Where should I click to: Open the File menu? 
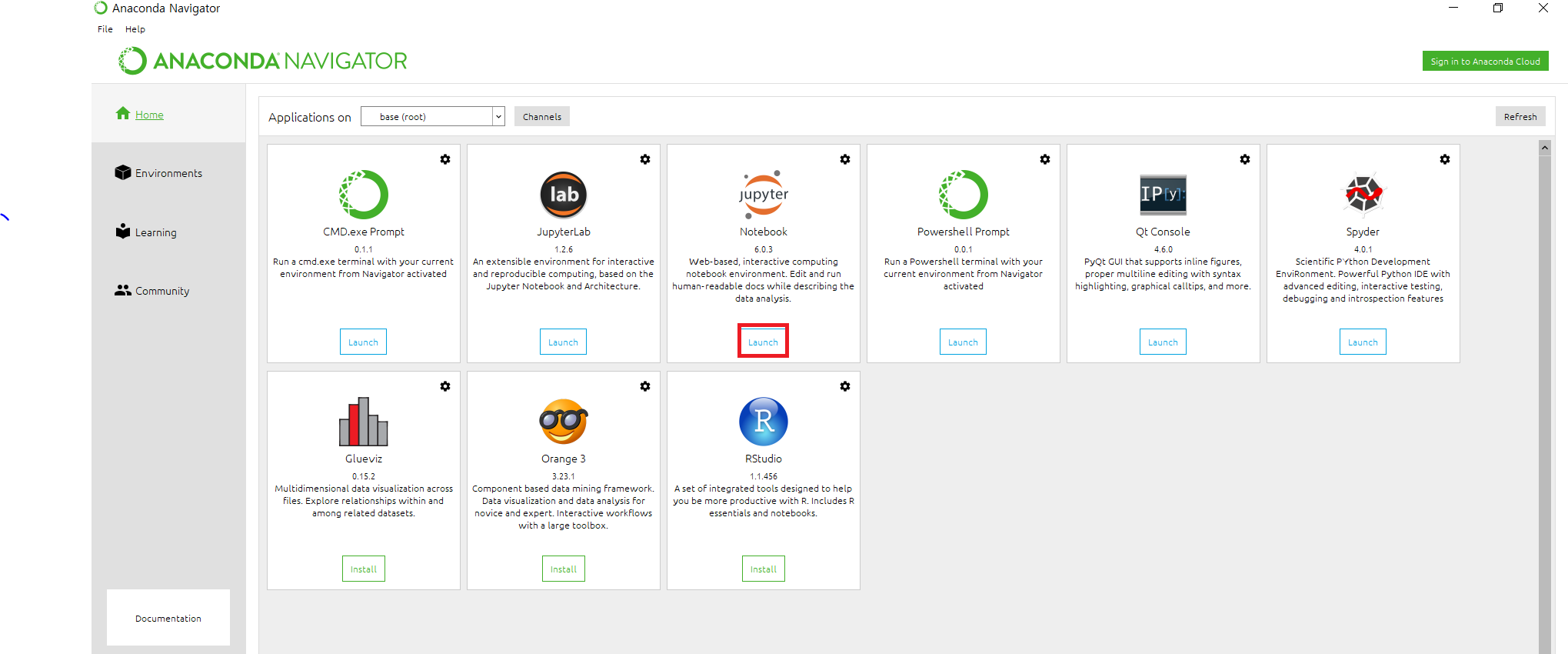pyautogui.click(x=105, y=29)
